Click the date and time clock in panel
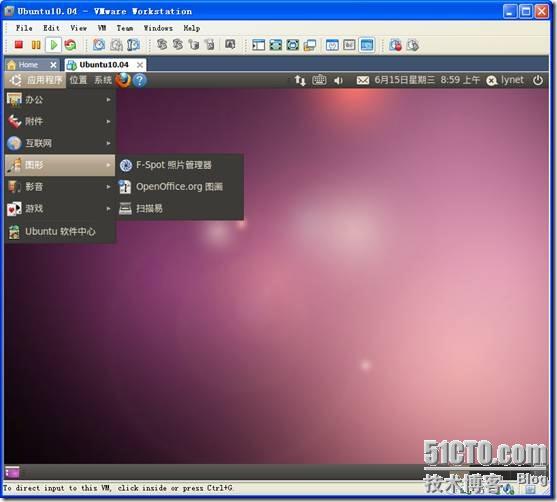The height and width of the screenshot is (502, 557). [x=427, y=80]
